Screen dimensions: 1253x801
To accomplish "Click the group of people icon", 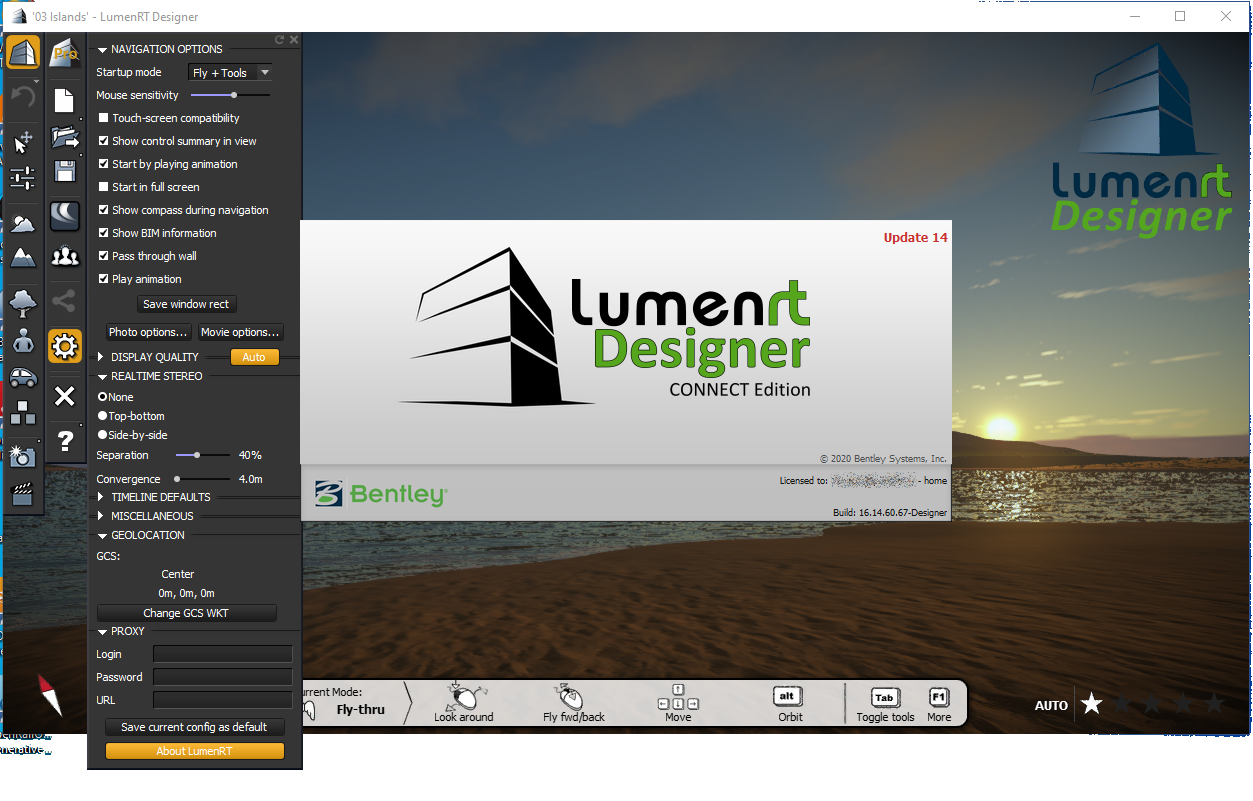I will tap(65, 257).
